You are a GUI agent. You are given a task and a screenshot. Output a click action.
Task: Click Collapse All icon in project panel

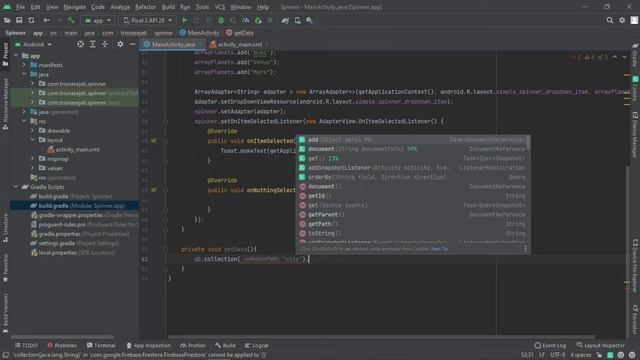click(105, 44)
